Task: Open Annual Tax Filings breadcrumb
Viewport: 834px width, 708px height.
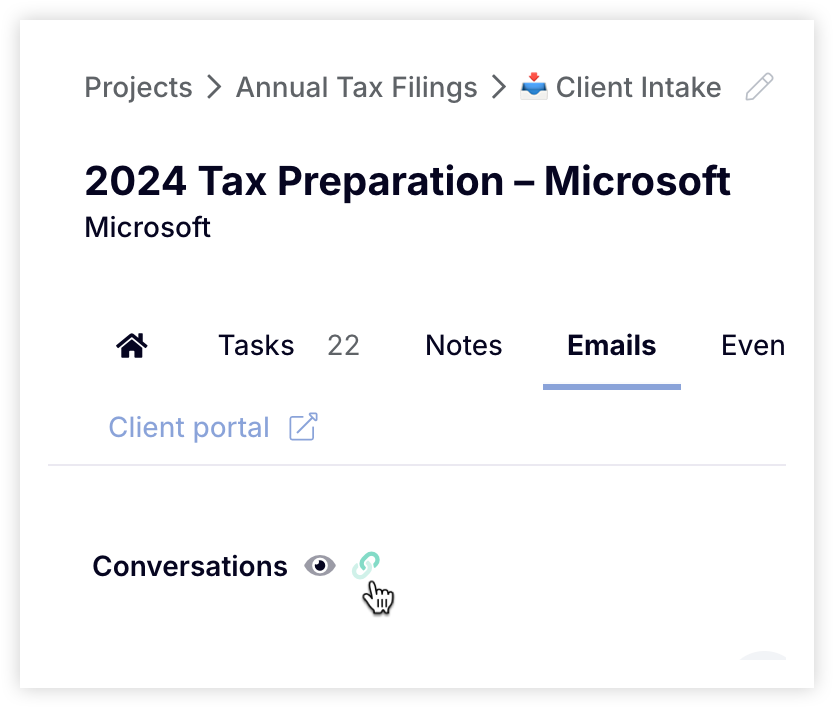Action: tap(356, 88)
